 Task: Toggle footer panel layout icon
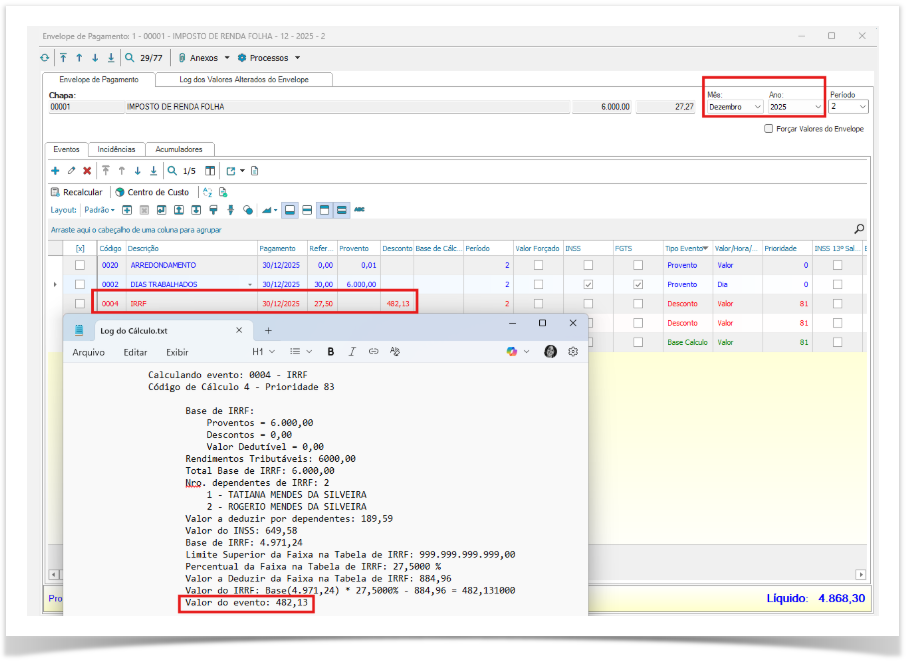coord(289,210)
